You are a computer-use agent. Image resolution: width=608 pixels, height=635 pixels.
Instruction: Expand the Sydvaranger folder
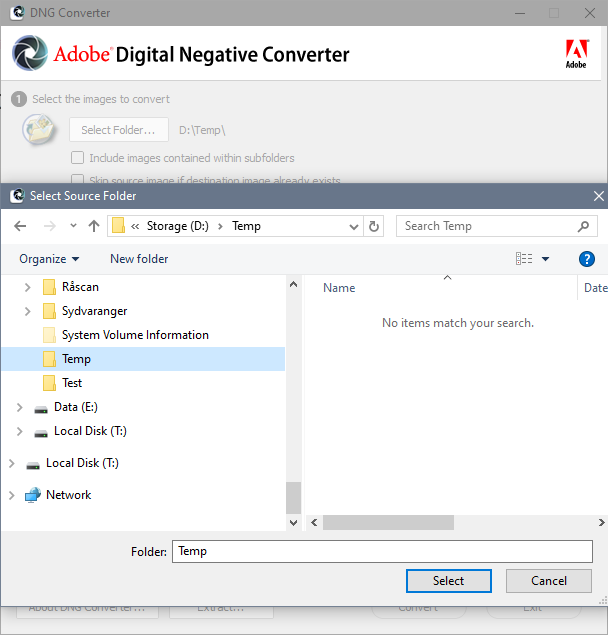[x=27, y=311]
